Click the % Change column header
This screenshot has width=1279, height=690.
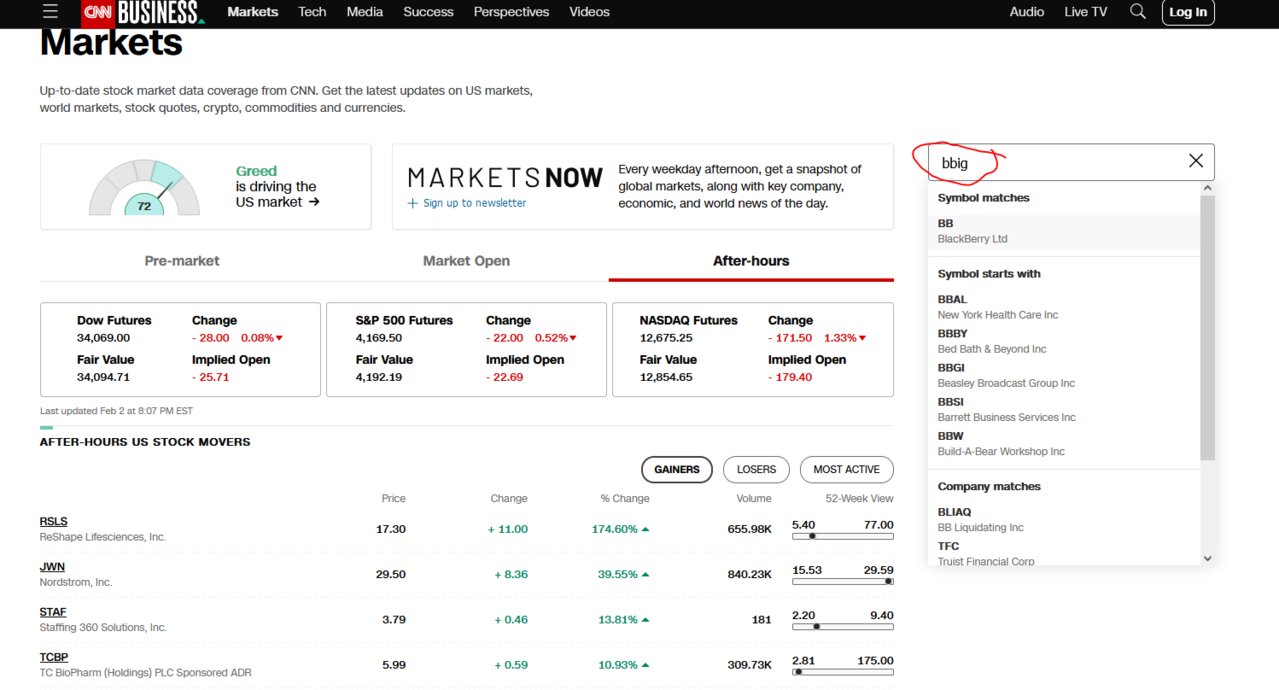pos(625,498)
